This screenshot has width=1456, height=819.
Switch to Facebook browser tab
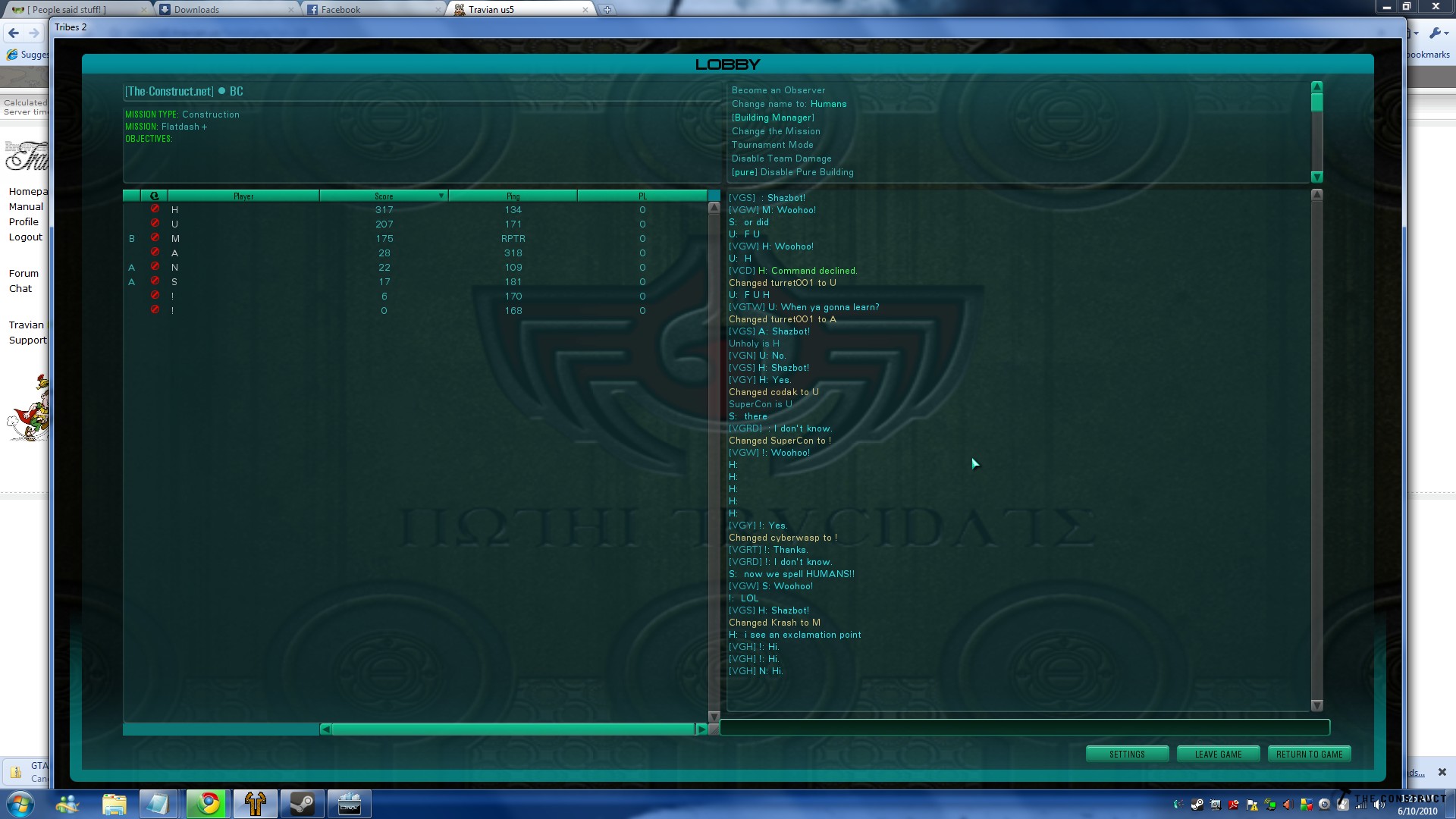pyautogui.click(x=375, y=9)
